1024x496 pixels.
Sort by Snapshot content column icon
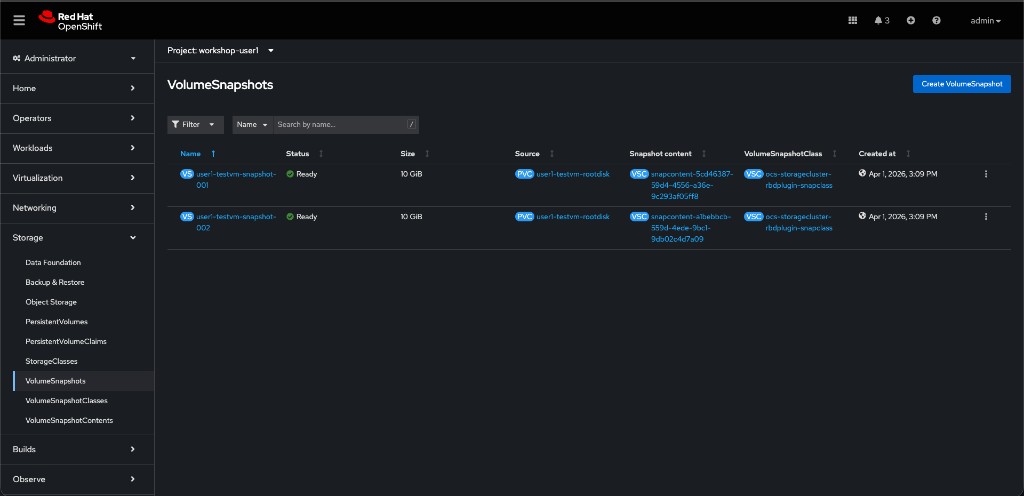coord(703,154)
